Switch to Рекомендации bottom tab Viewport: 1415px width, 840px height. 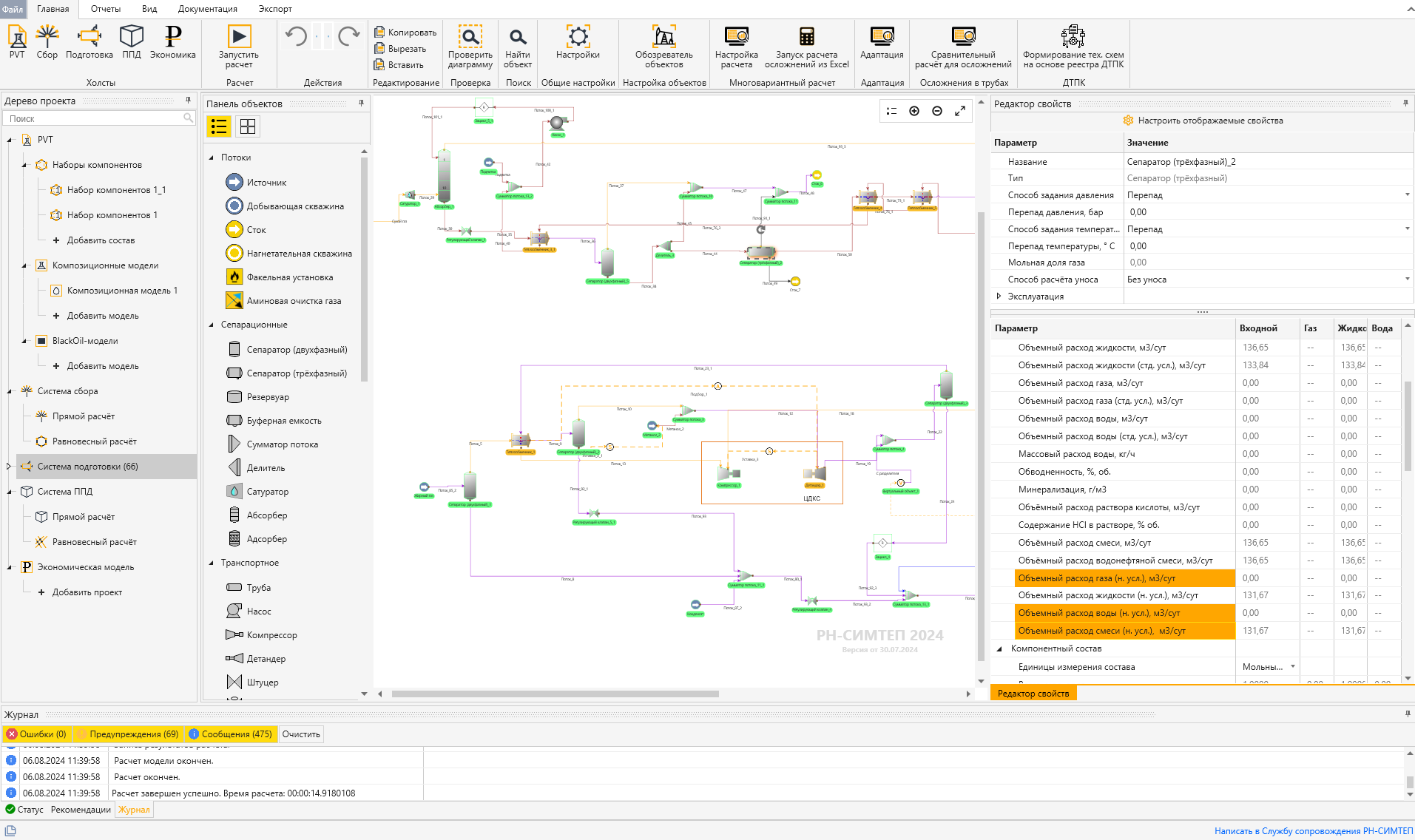[81, 810]
